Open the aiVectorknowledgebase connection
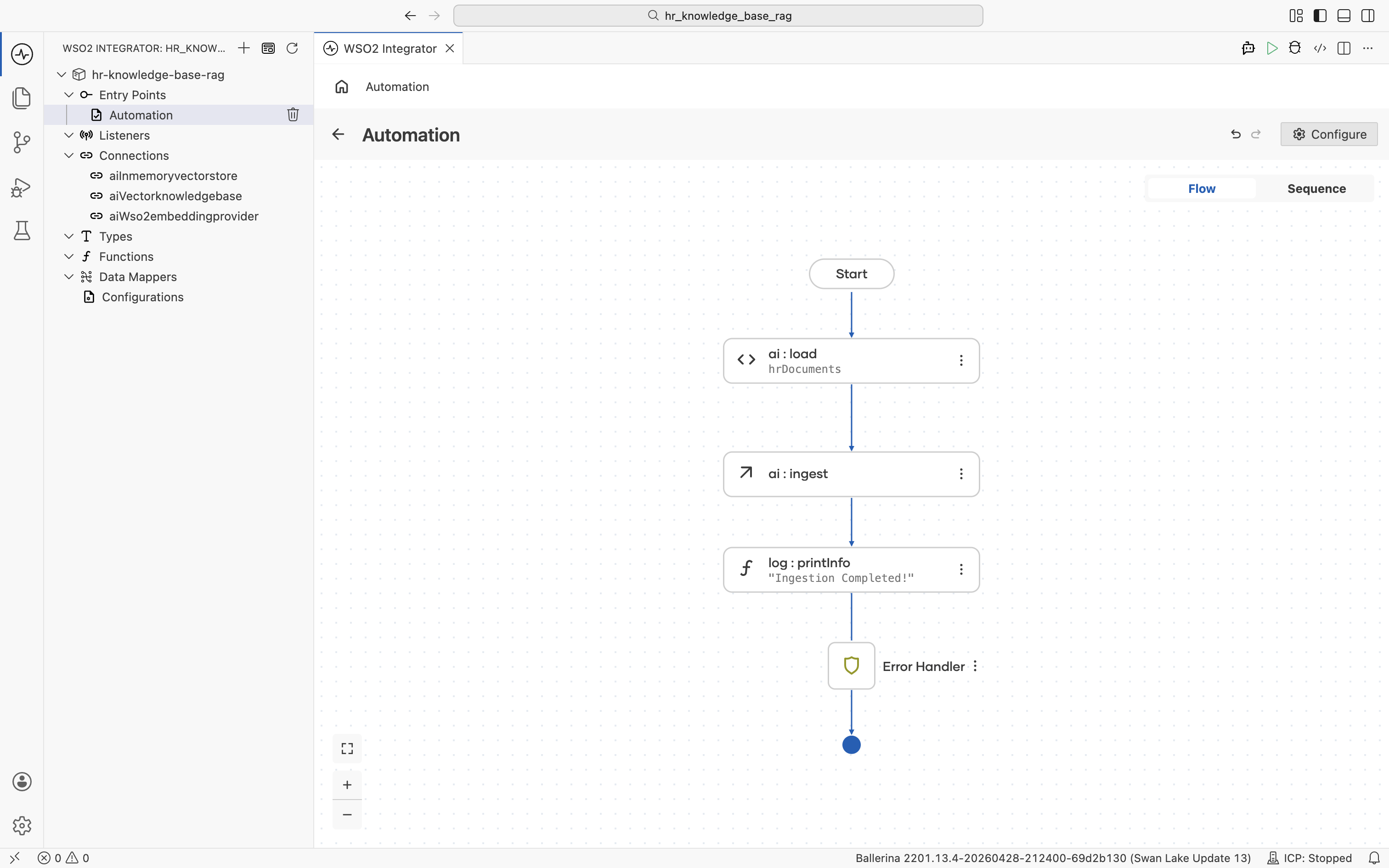Screen dimensions: 1389x868 (179, 196)
